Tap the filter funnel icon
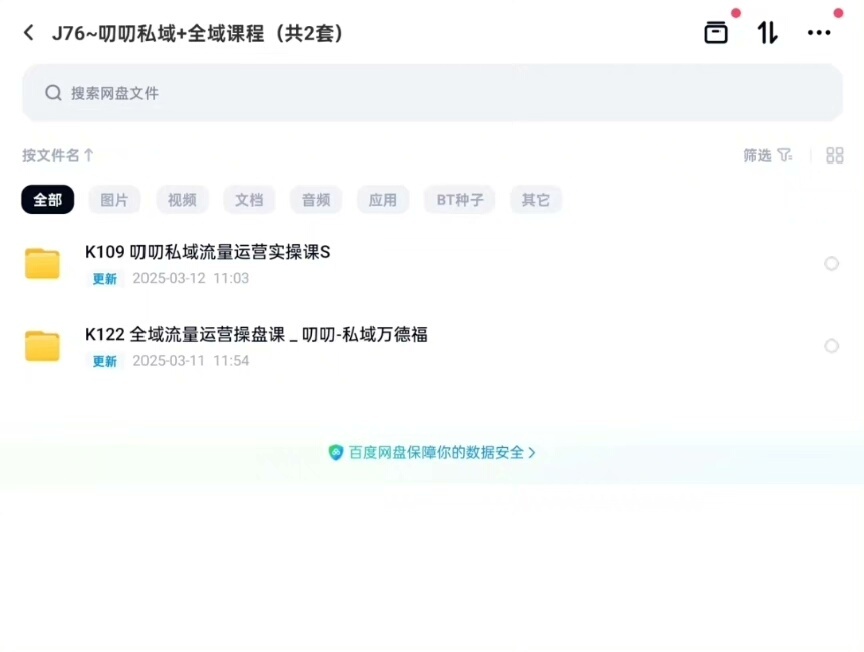 pos(785,155)
